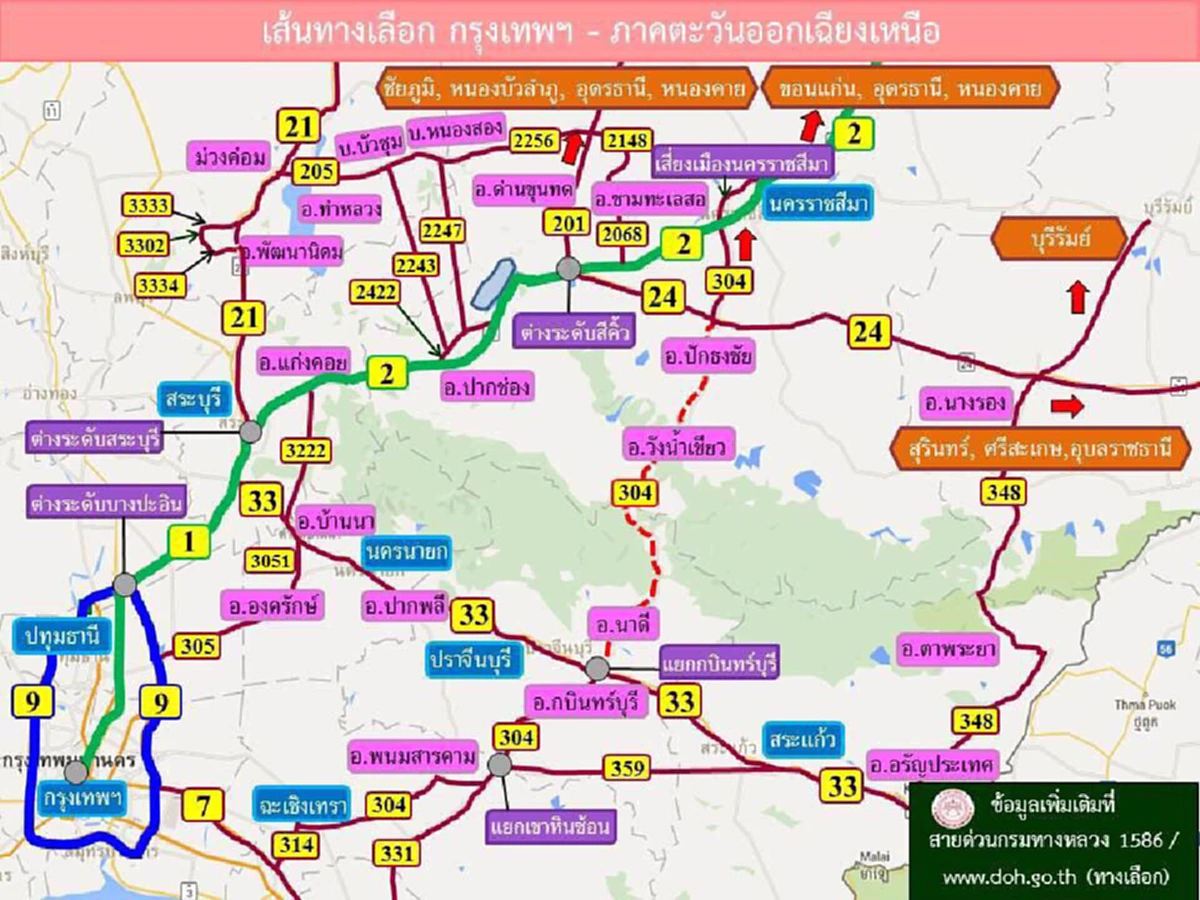Click the route 2243 shield
This screenshot has height=900, width=1200.
pyautogui.click(x=415, y=265)
